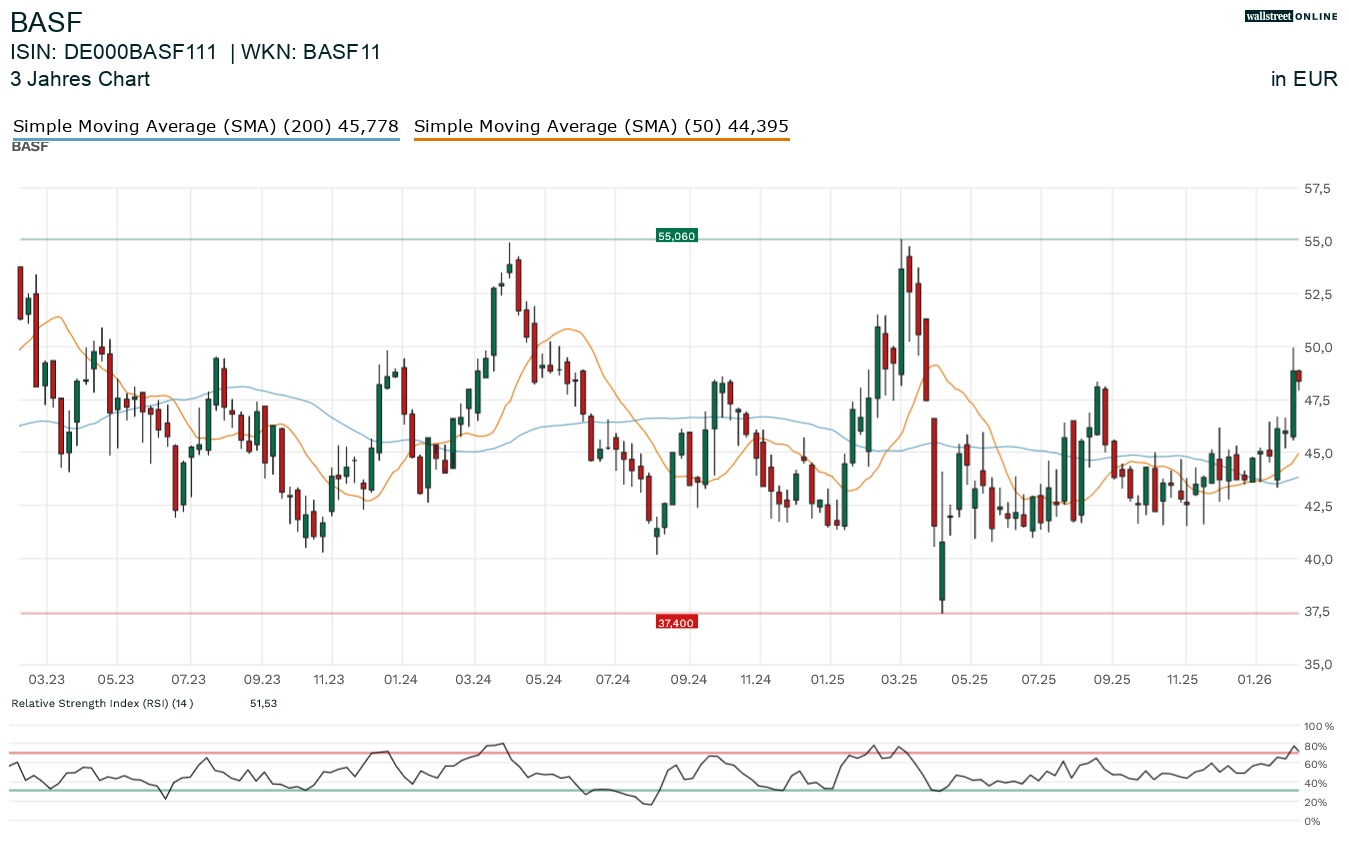
Task: Toggle the BASF price series visibility
Action: (x=29, y=146)
